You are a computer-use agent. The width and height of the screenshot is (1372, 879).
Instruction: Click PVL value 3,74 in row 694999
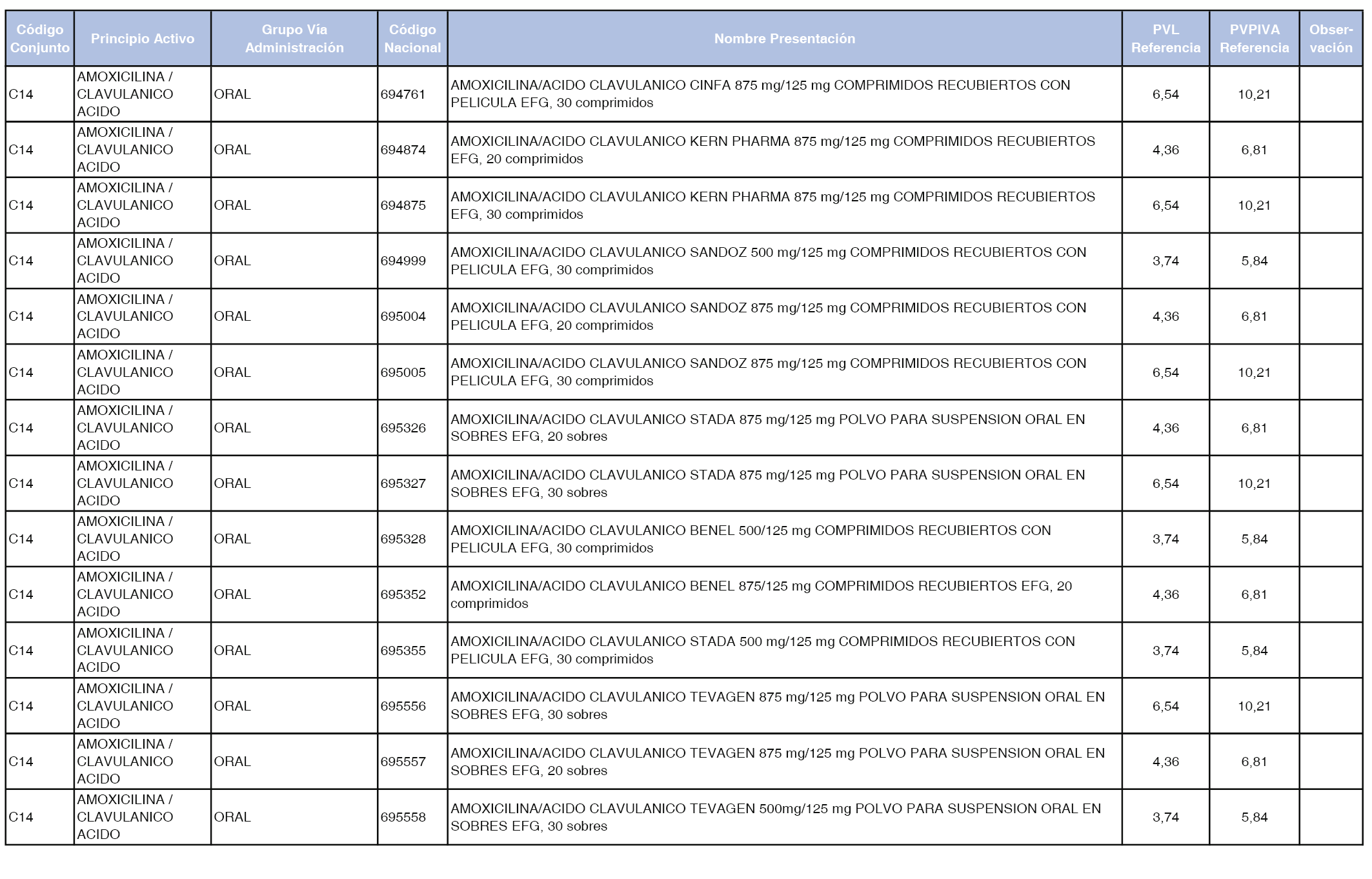(1165, 261)
